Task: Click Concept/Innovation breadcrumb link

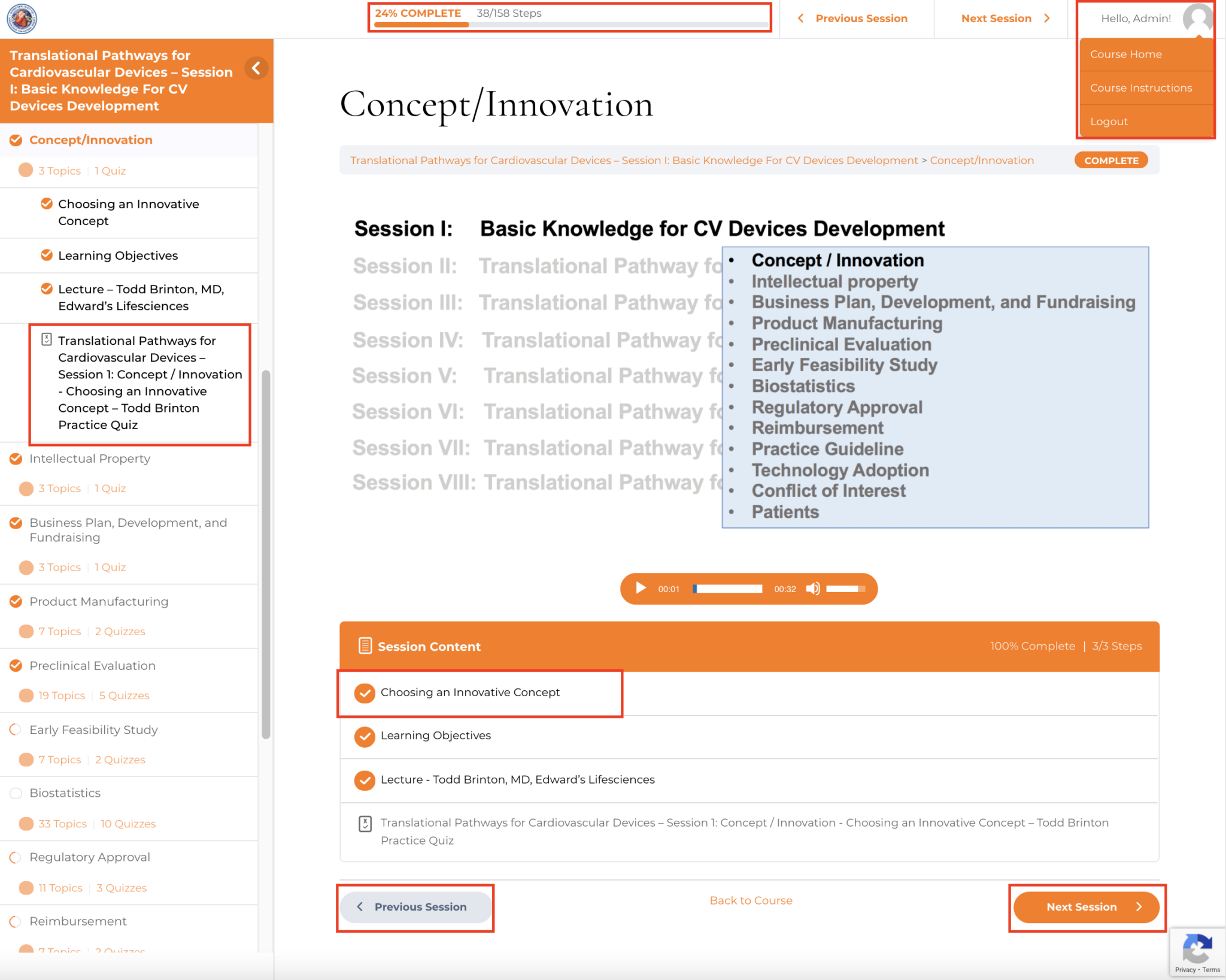Action: [x=982, y=160]
